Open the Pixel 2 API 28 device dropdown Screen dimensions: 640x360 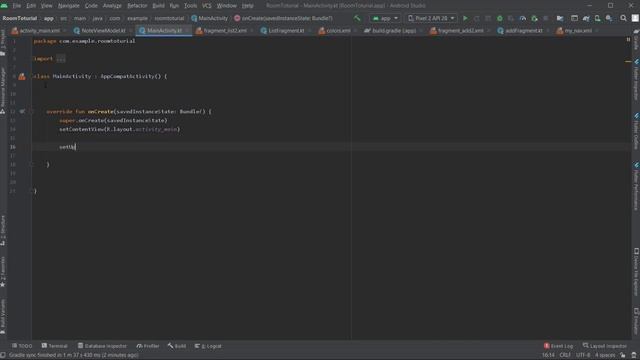pyautogui.click(x=431, y=18)
